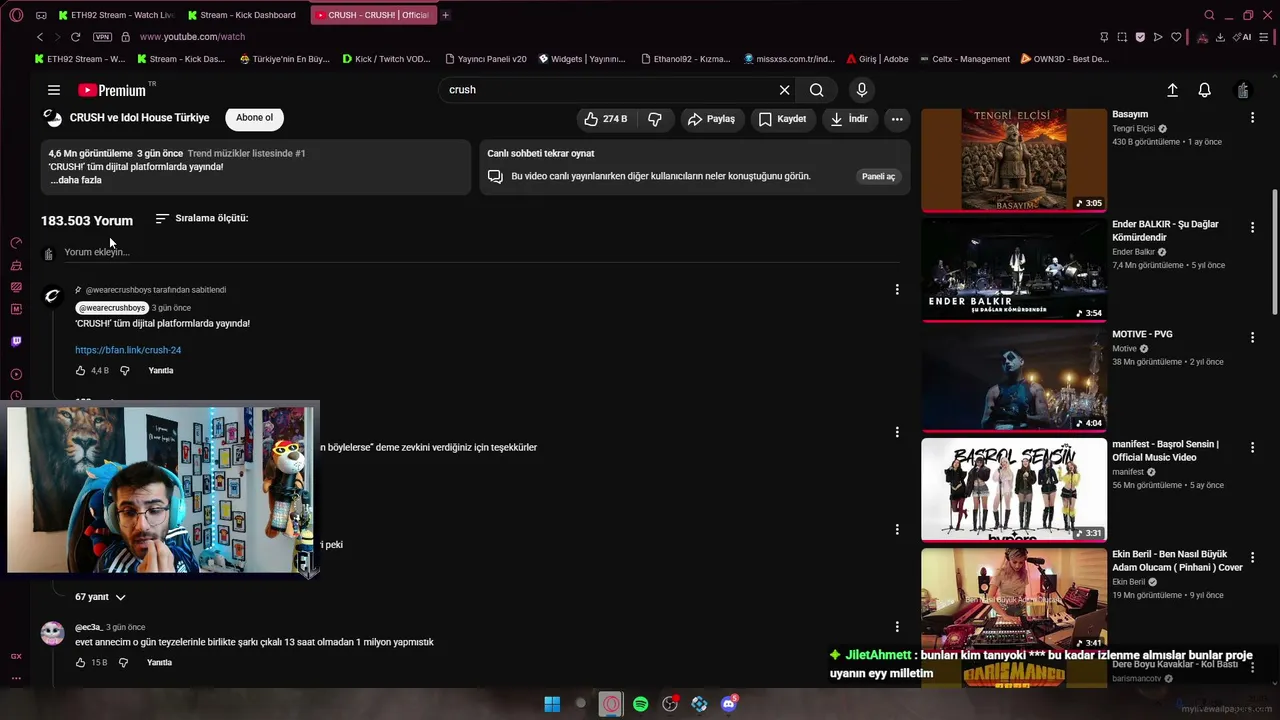Open the bfan.link/crush-24 link
The width and height of the screenshot is (1280, 720).
(128, 350)
